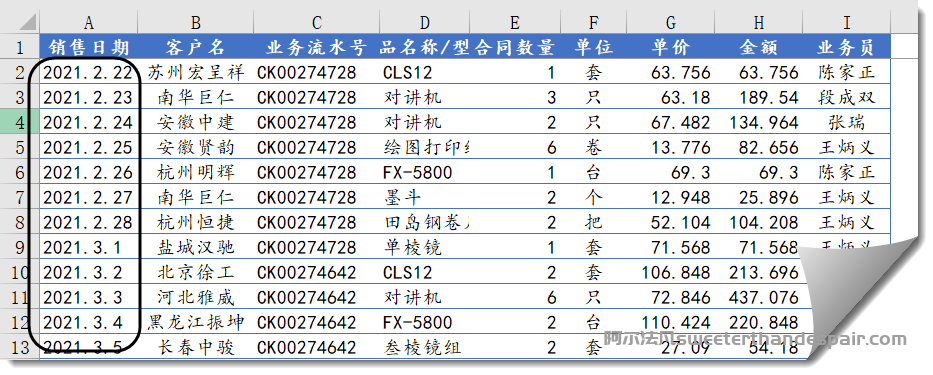Select customer cell 黑龙江振坤

point(196,322)
